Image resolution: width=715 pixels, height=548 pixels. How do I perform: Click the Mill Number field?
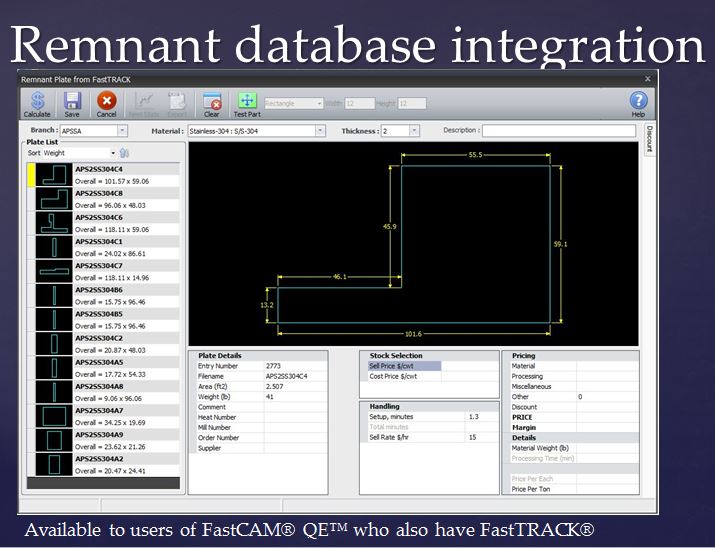pos(295,428)
